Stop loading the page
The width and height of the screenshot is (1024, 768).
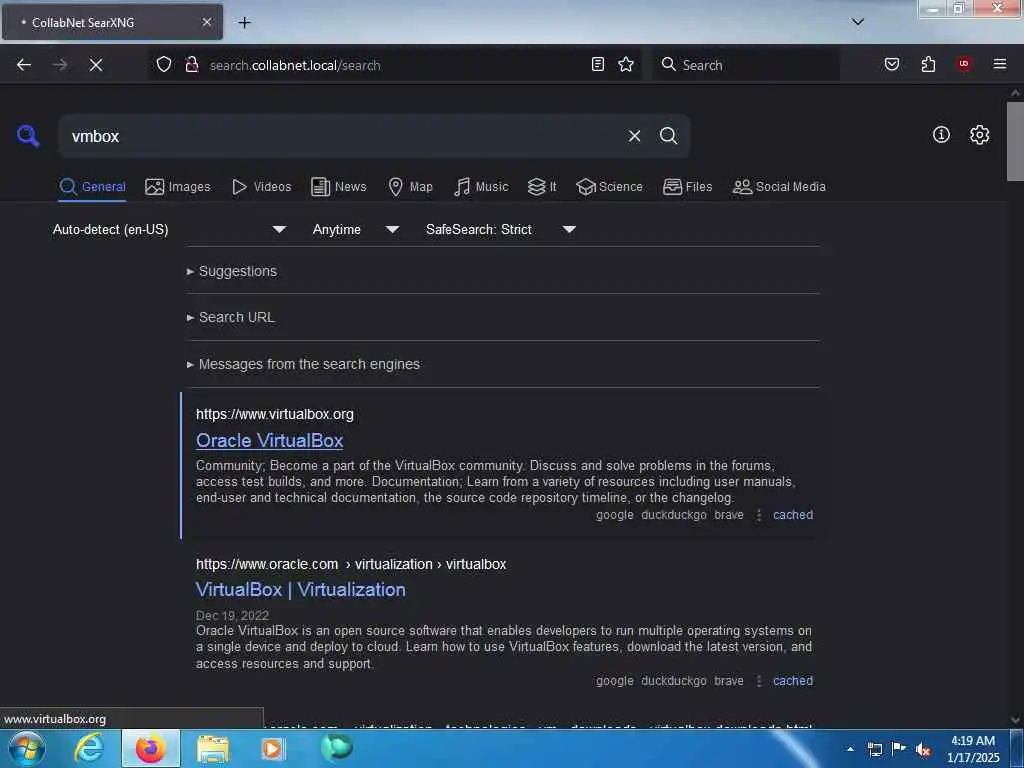tap(95, 65)
